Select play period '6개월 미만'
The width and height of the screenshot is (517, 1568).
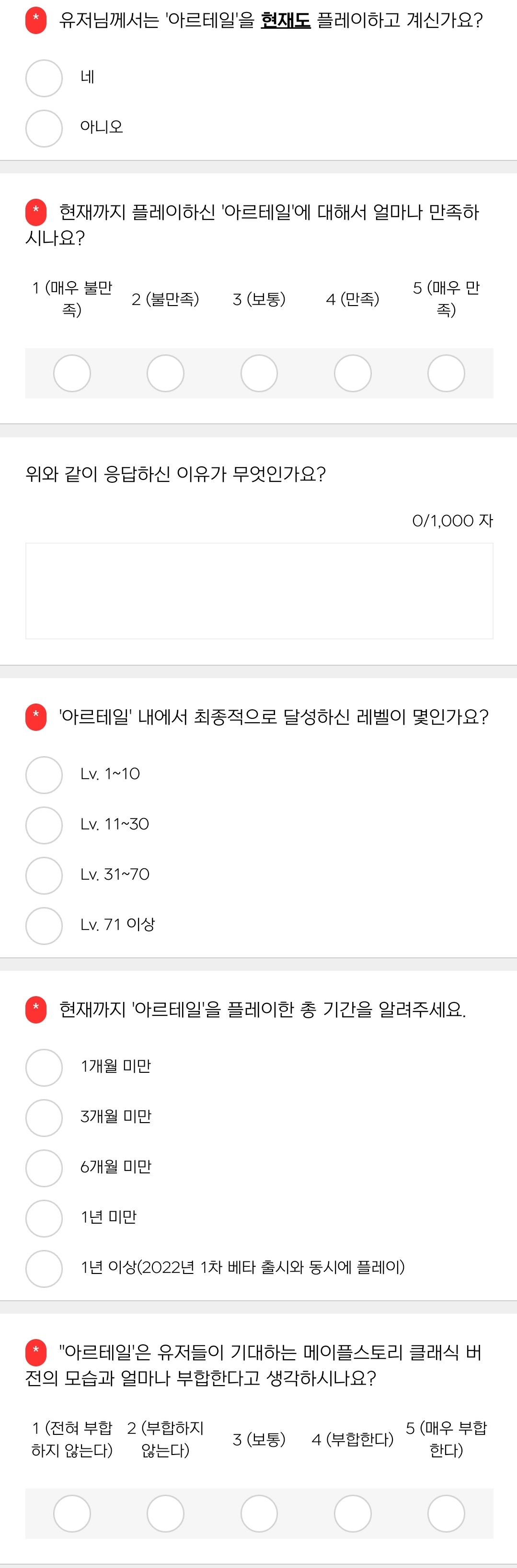(44, 1168)
